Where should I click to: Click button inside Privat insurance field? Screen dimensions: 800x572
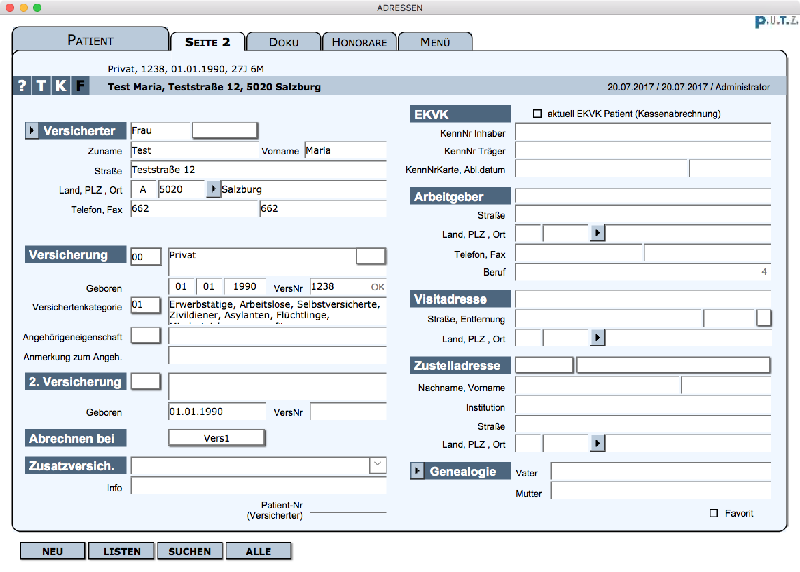pos(370,256)
